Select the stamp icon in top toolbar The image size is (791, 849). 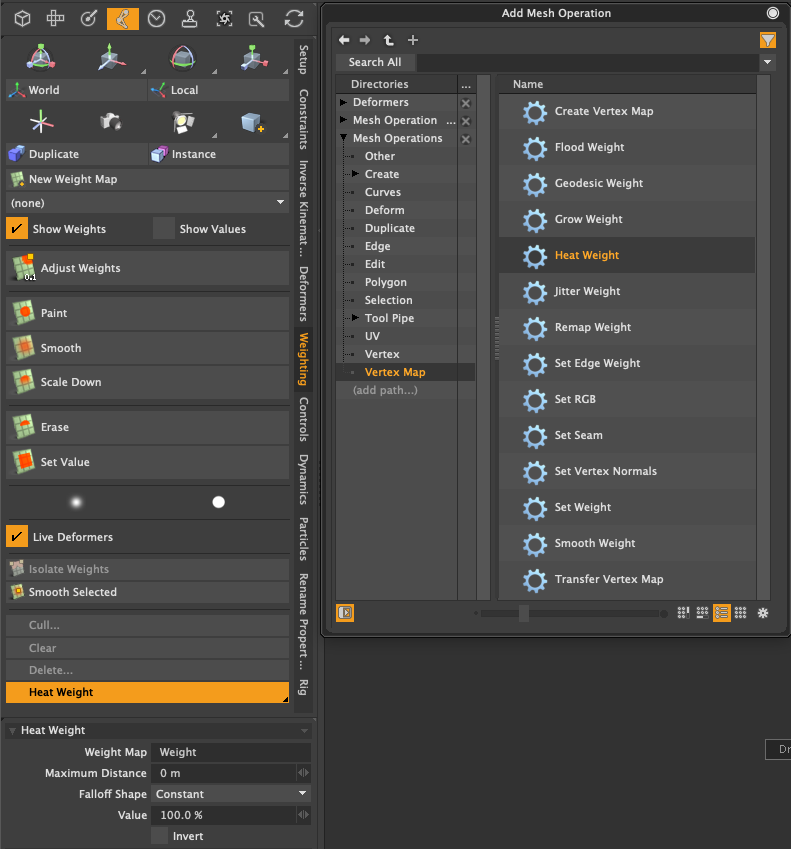[x=190, y=18]
